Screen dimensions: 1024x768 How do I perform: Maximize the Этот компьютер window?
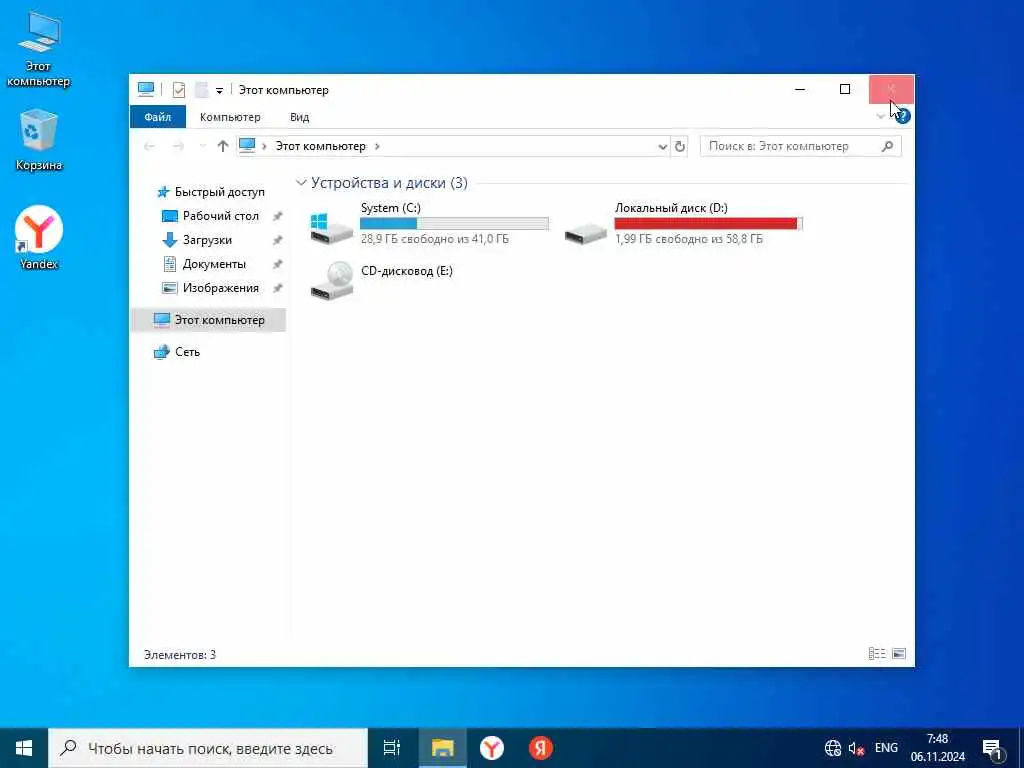click(x=845, y=89)
